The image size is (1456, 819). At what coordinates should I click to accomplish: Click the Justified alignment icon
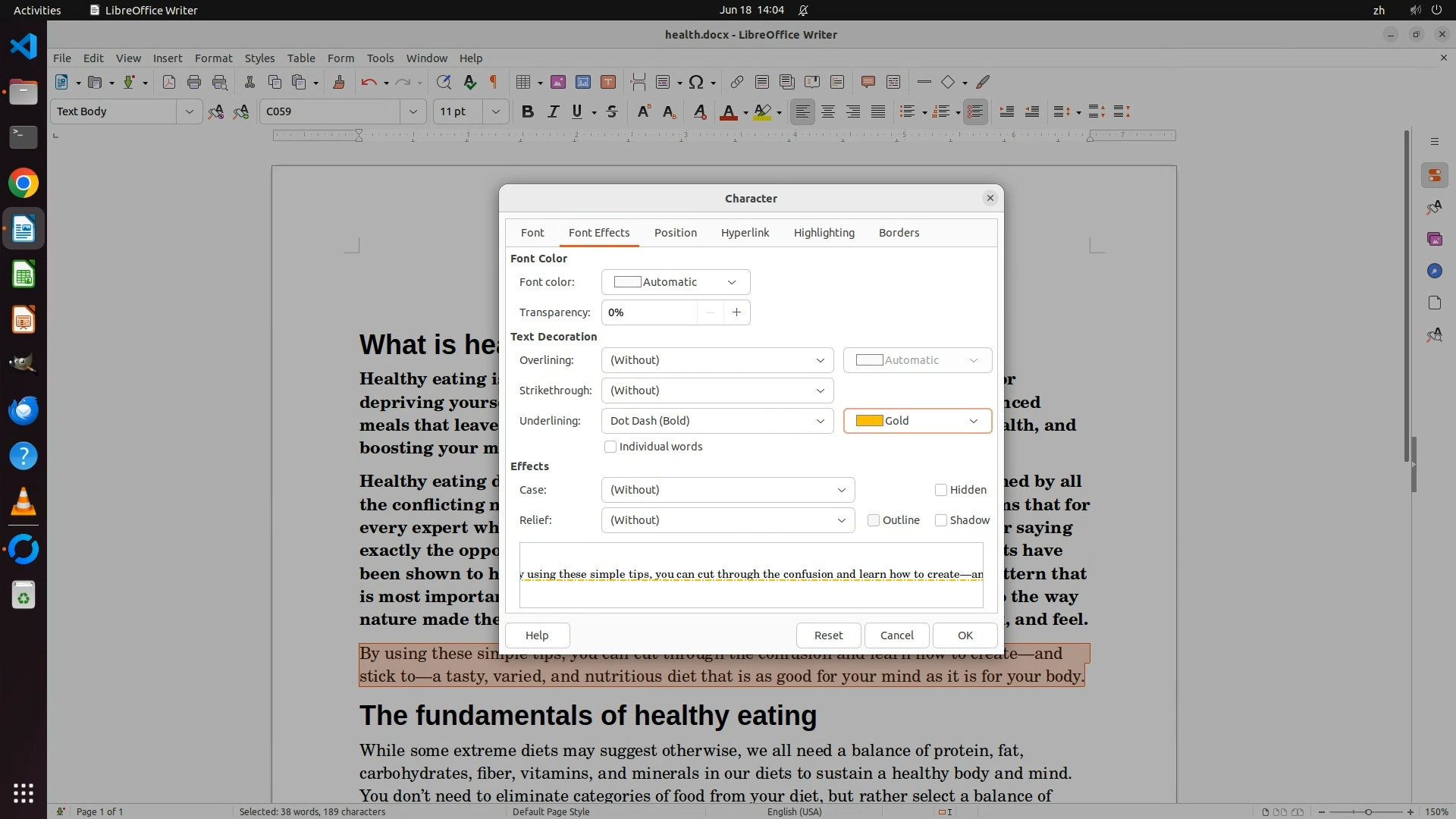pyautogui.click(x=878, y=112)
